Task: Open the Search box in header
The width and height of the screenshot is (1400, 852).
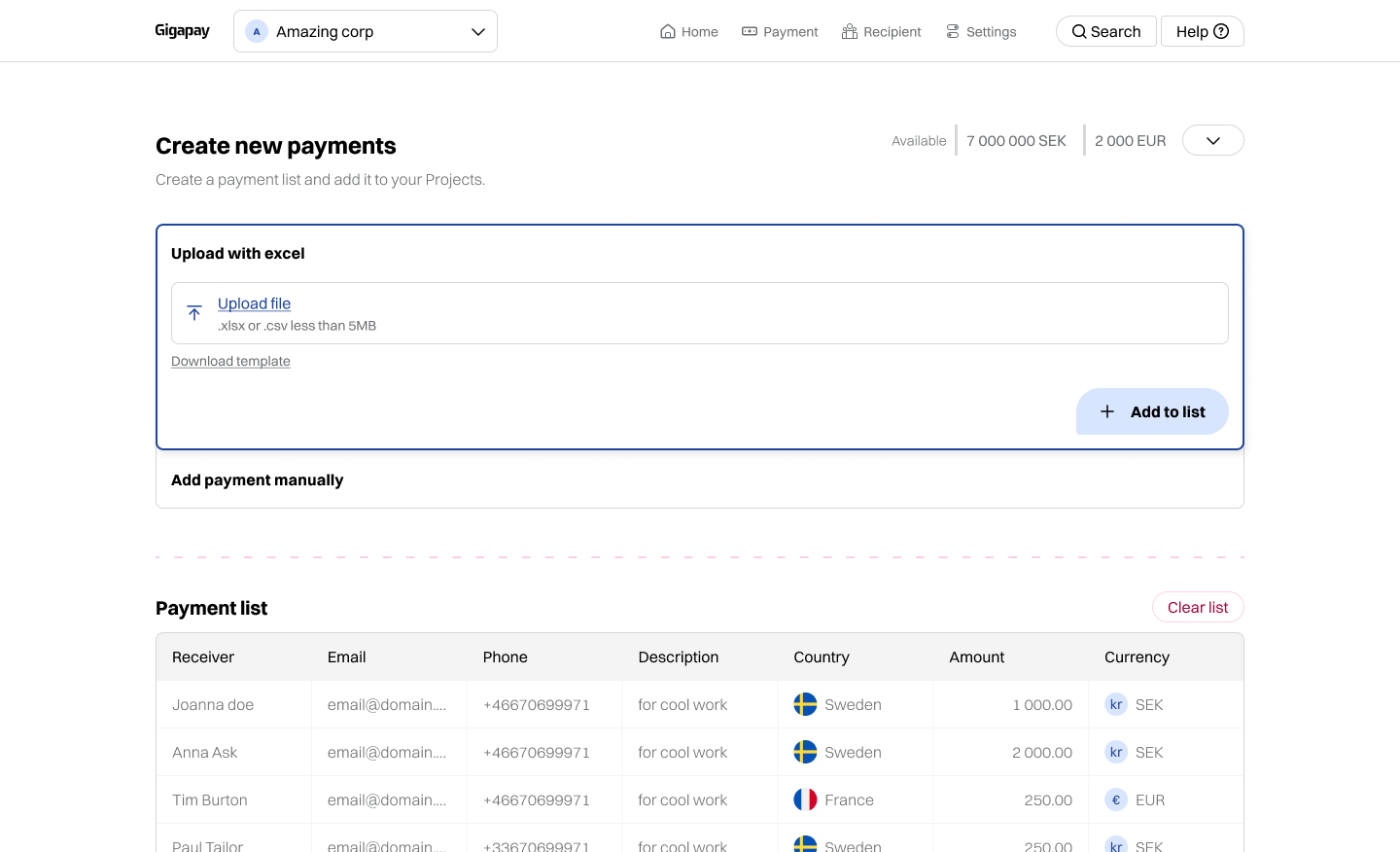Action: [x=1105, y=31]
